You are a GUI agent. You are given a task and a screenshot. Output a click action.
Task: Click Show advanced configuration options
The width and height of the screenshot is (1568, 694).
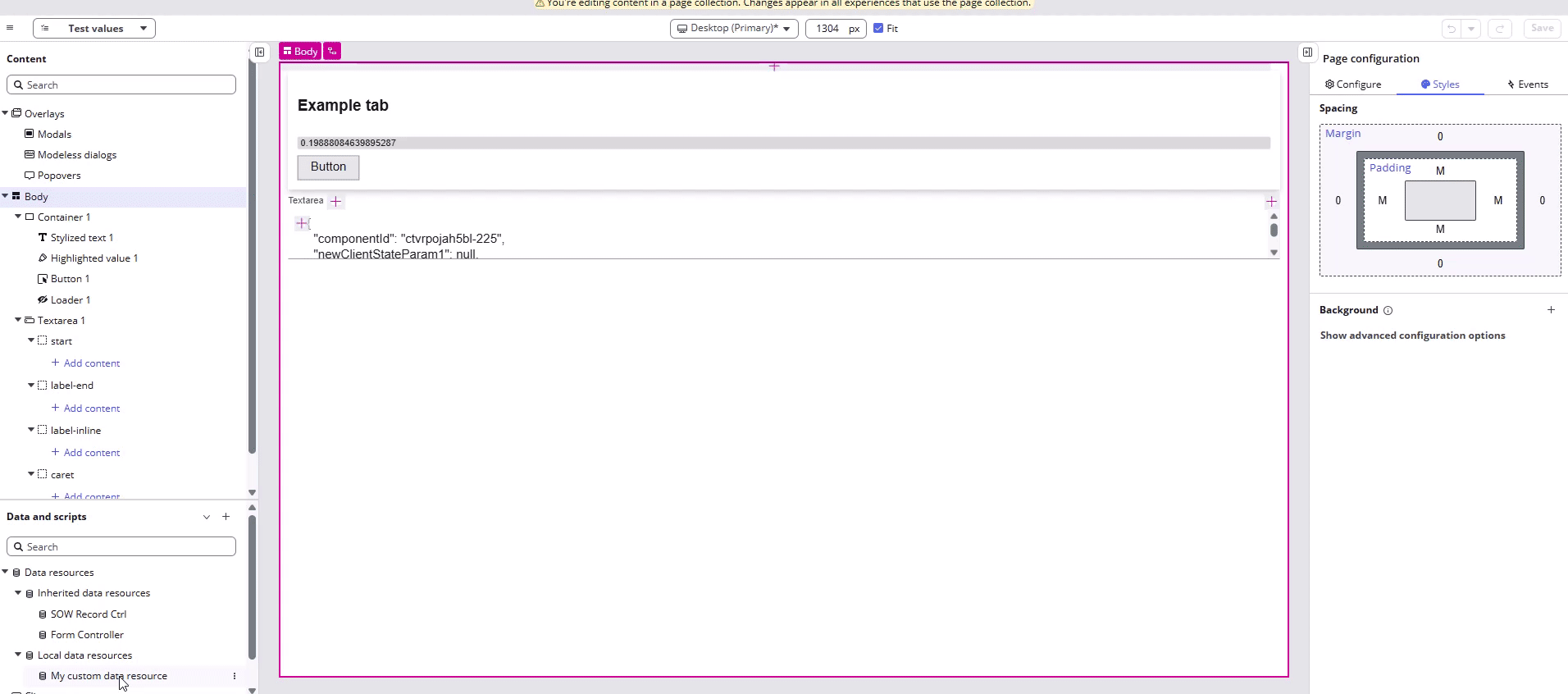(x=1412, y=336)
